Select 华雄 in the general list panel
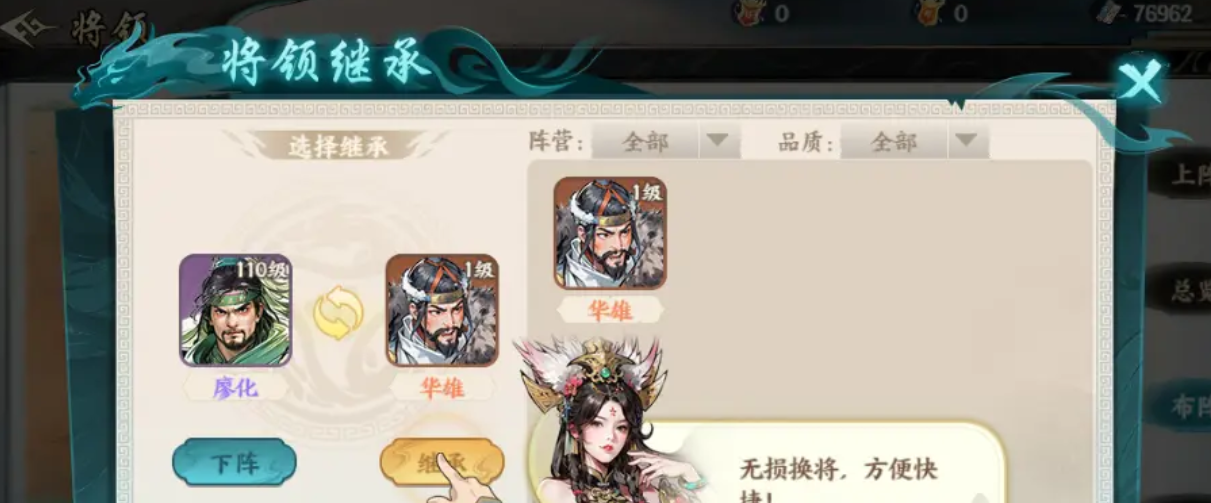 [610, 234]
